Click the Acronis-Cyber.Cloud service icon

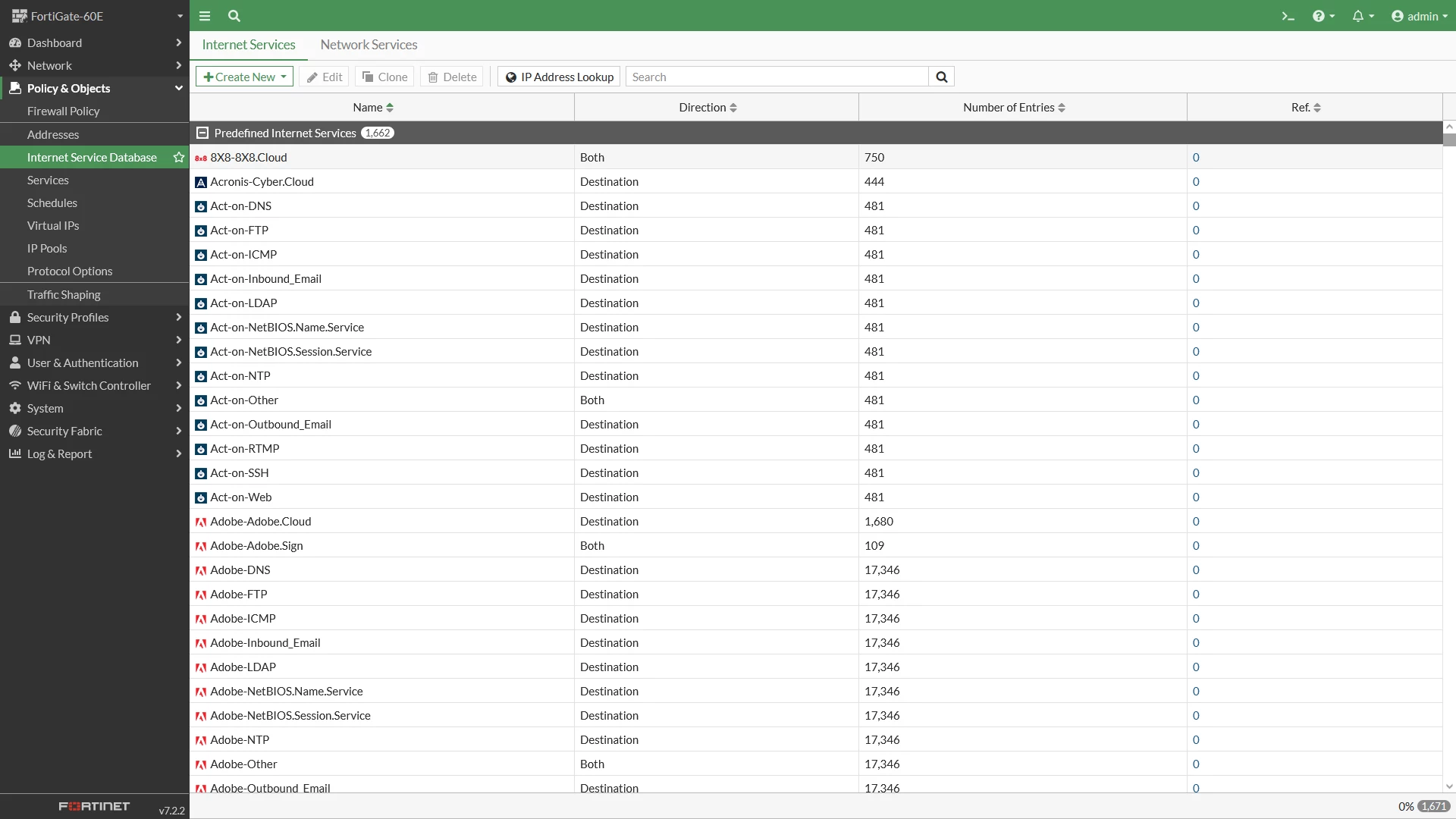pos(201,182)
